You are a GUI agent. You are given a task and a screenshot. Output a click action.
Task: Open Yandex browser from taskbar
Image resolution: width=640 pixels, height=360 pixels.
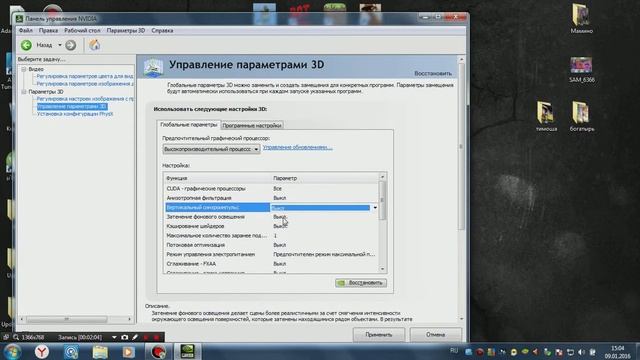(42, 351)
